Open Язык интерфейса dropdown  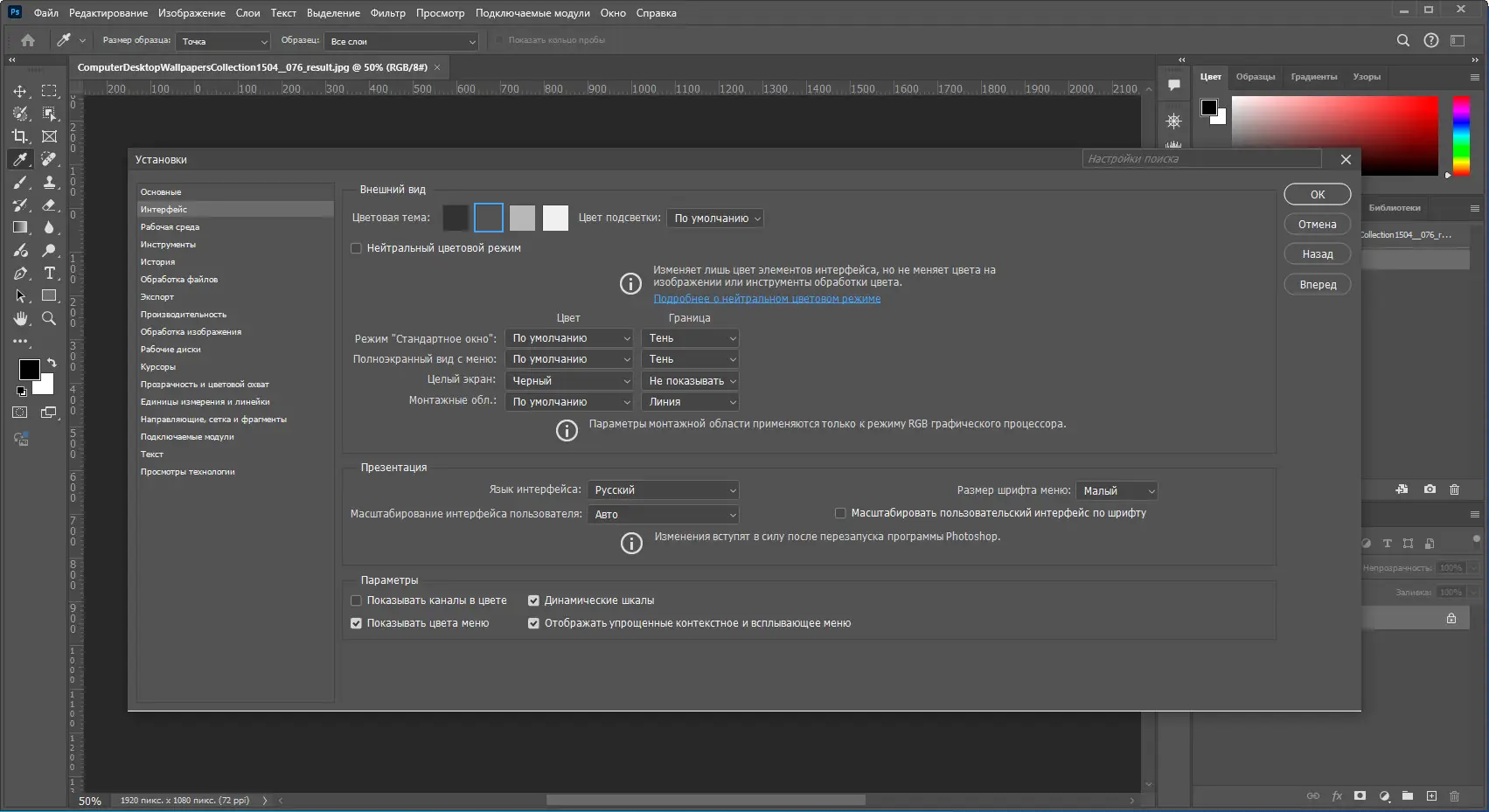point(663,490)
